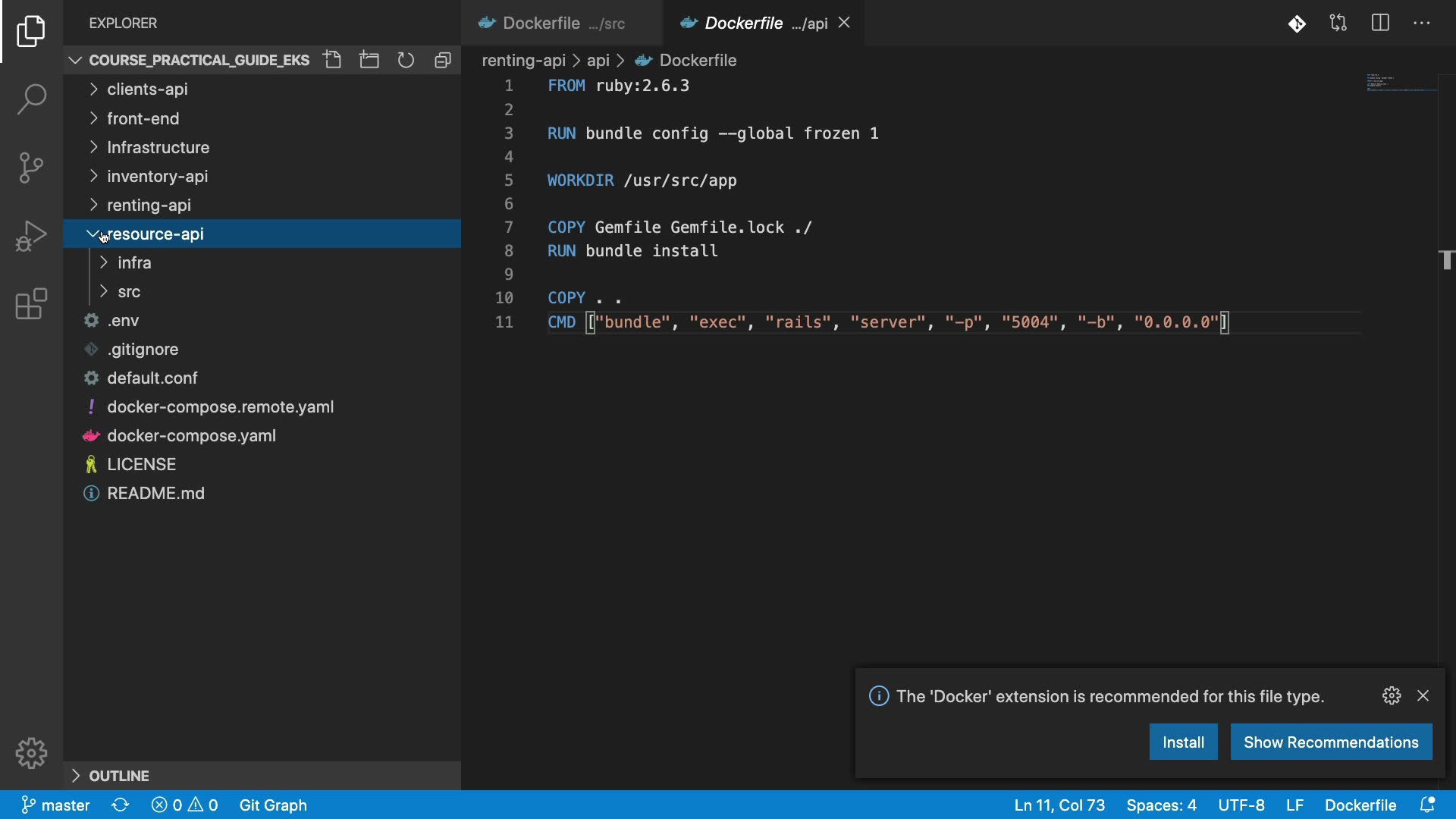Click Show Recommendations button
The height and width of the screenshot is (819, 1456).
pos(1331,742)
